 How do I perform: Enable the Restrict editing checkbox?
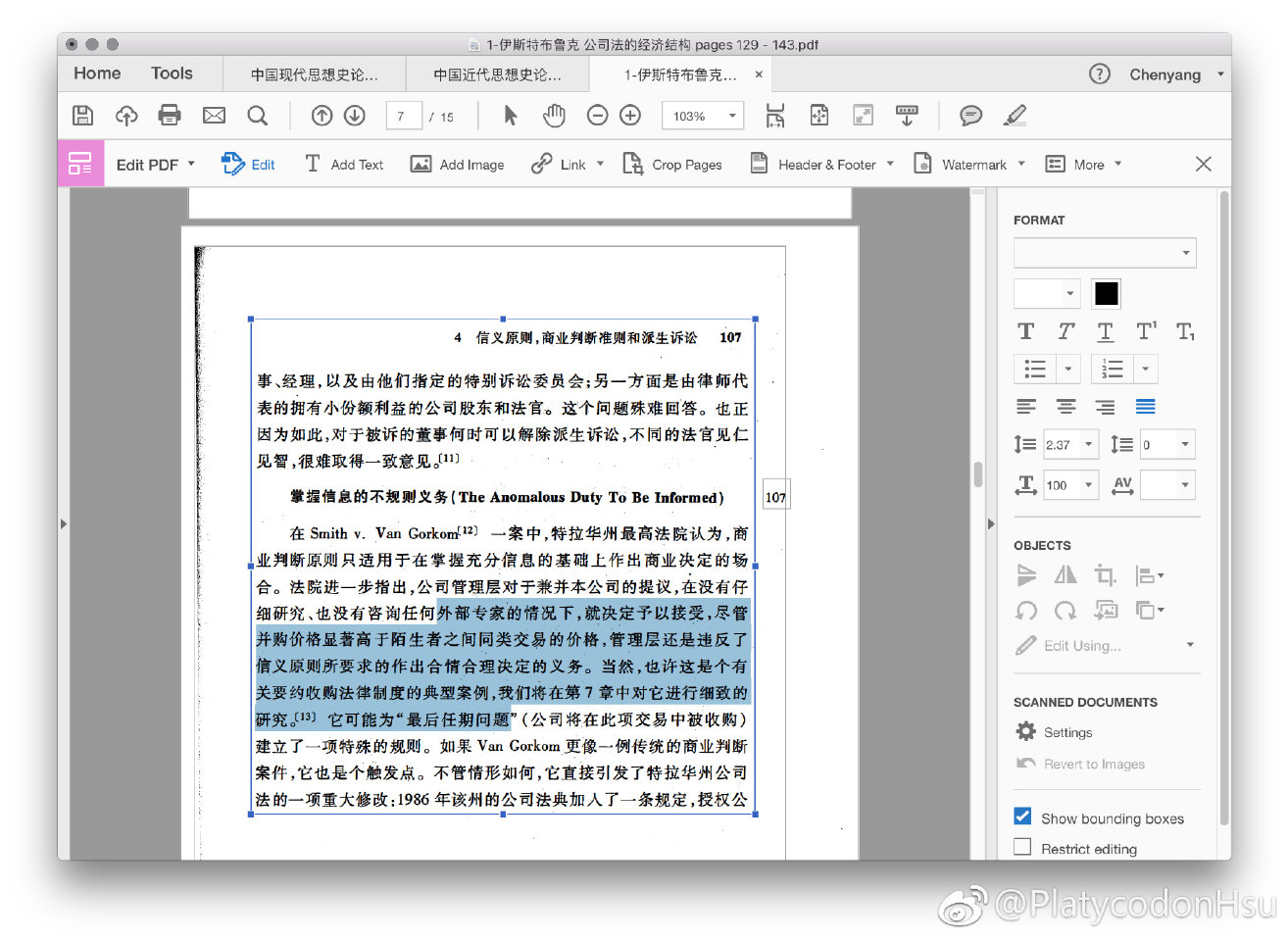pos(1022,847)
